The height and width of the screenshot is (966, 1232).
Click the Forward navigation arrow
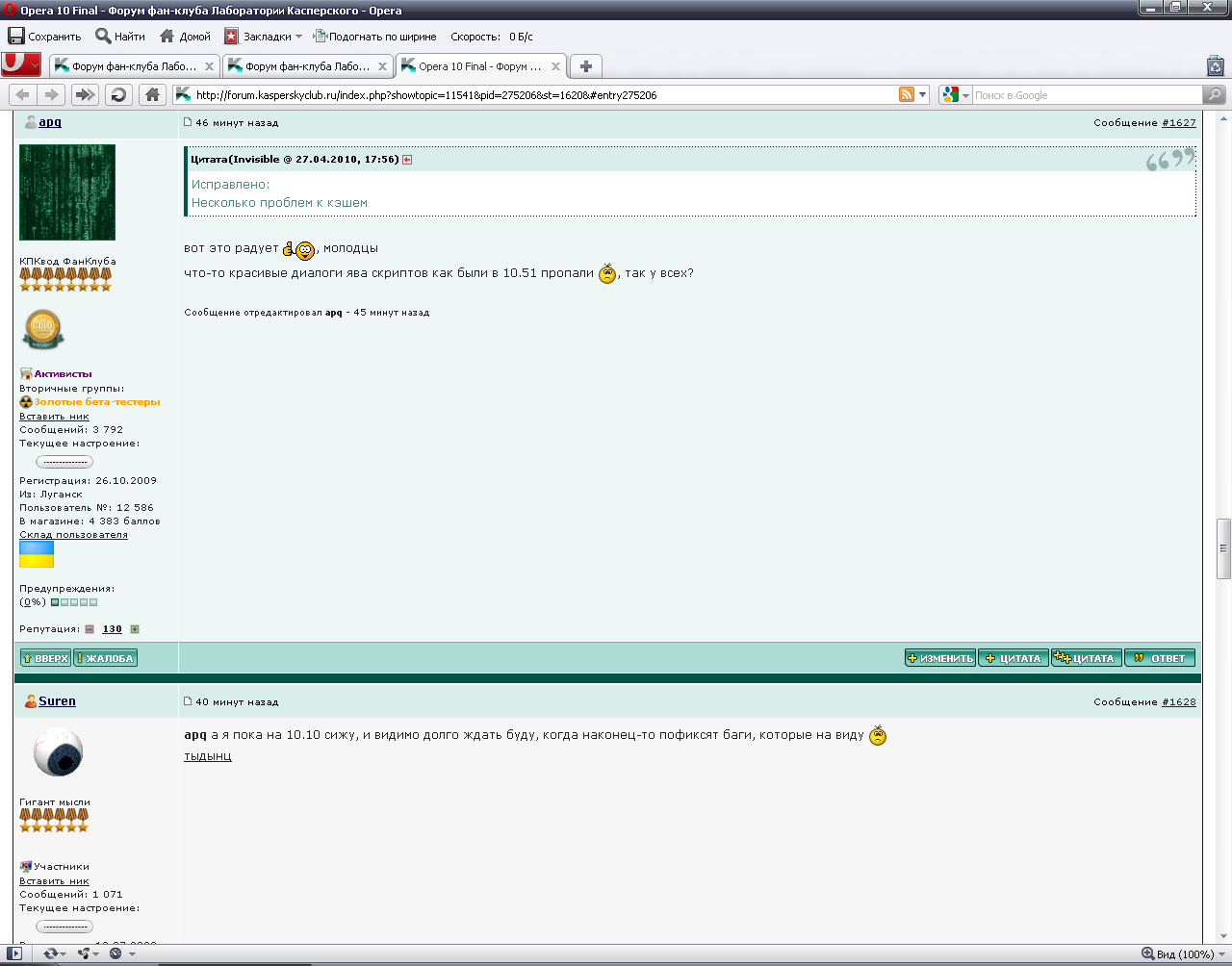52,94
